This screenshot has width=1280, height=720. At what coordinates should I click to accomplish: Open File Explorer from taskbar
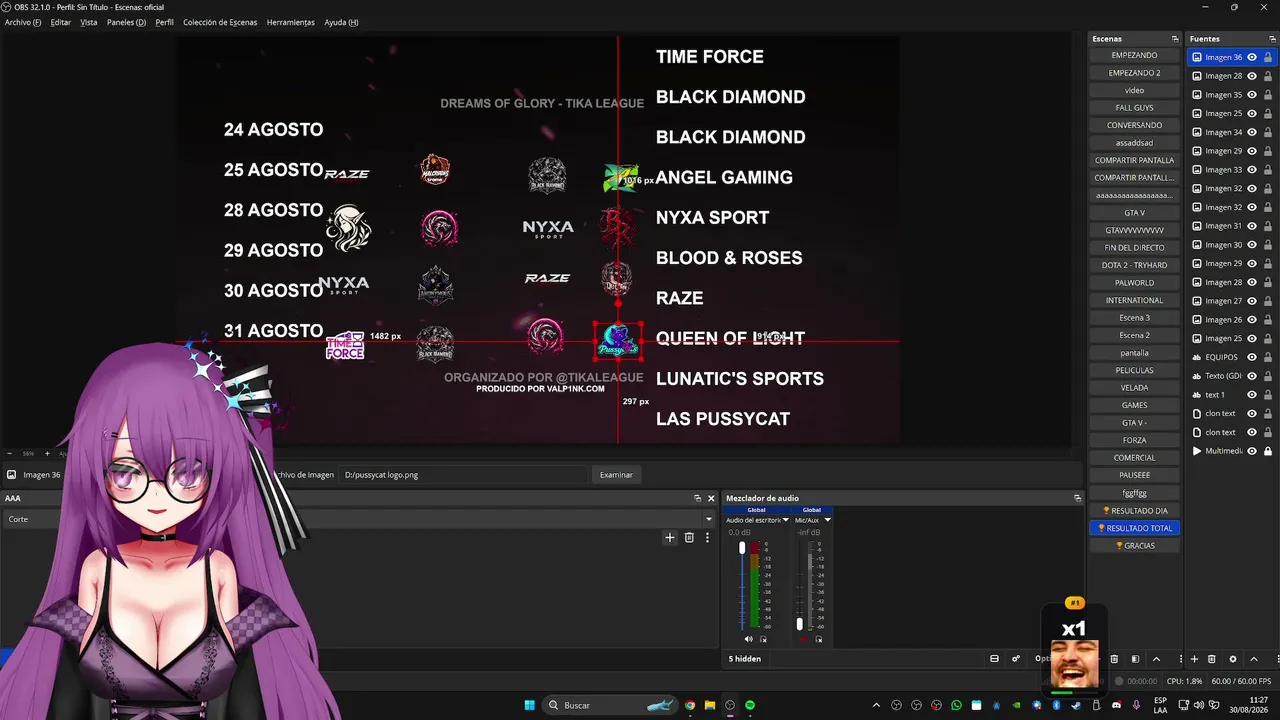coord(710,705)
